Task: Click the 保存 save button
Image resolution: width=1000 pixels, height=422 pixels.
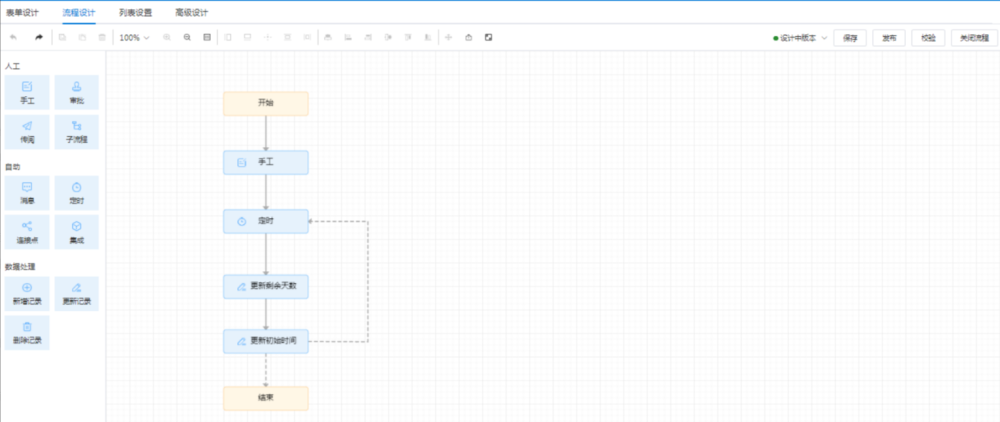Action: [849, 38]
